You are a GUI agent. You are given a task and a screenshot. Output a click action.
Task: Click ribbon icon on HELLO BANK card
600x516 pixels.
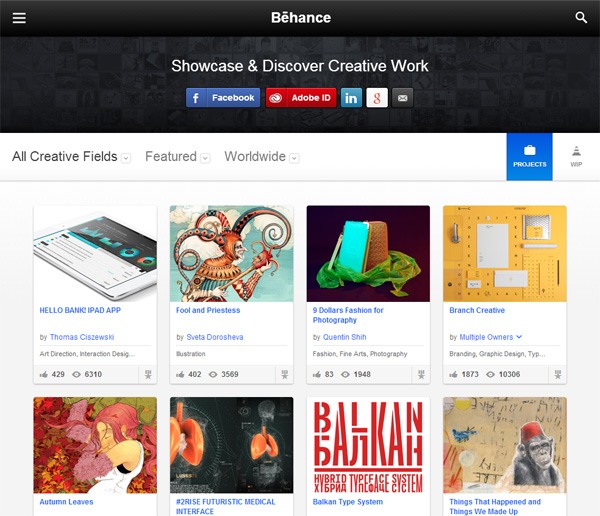148,375
